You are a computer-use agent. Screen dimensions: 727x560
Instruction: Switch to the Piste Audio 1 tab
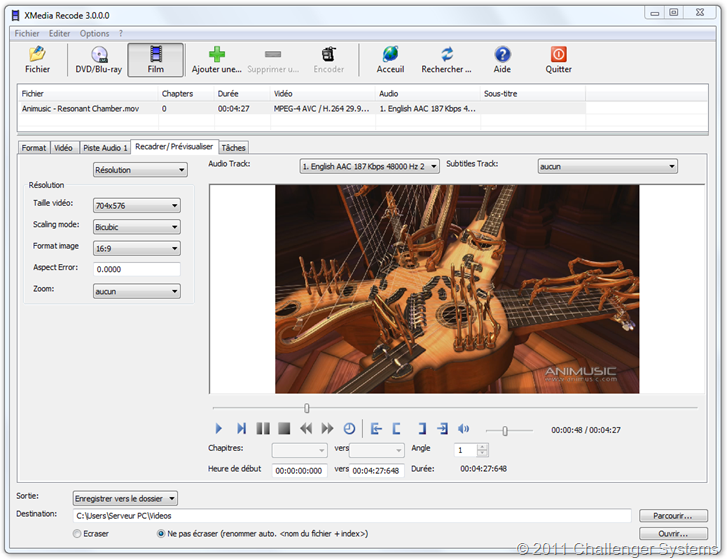(x=105, y=147)
